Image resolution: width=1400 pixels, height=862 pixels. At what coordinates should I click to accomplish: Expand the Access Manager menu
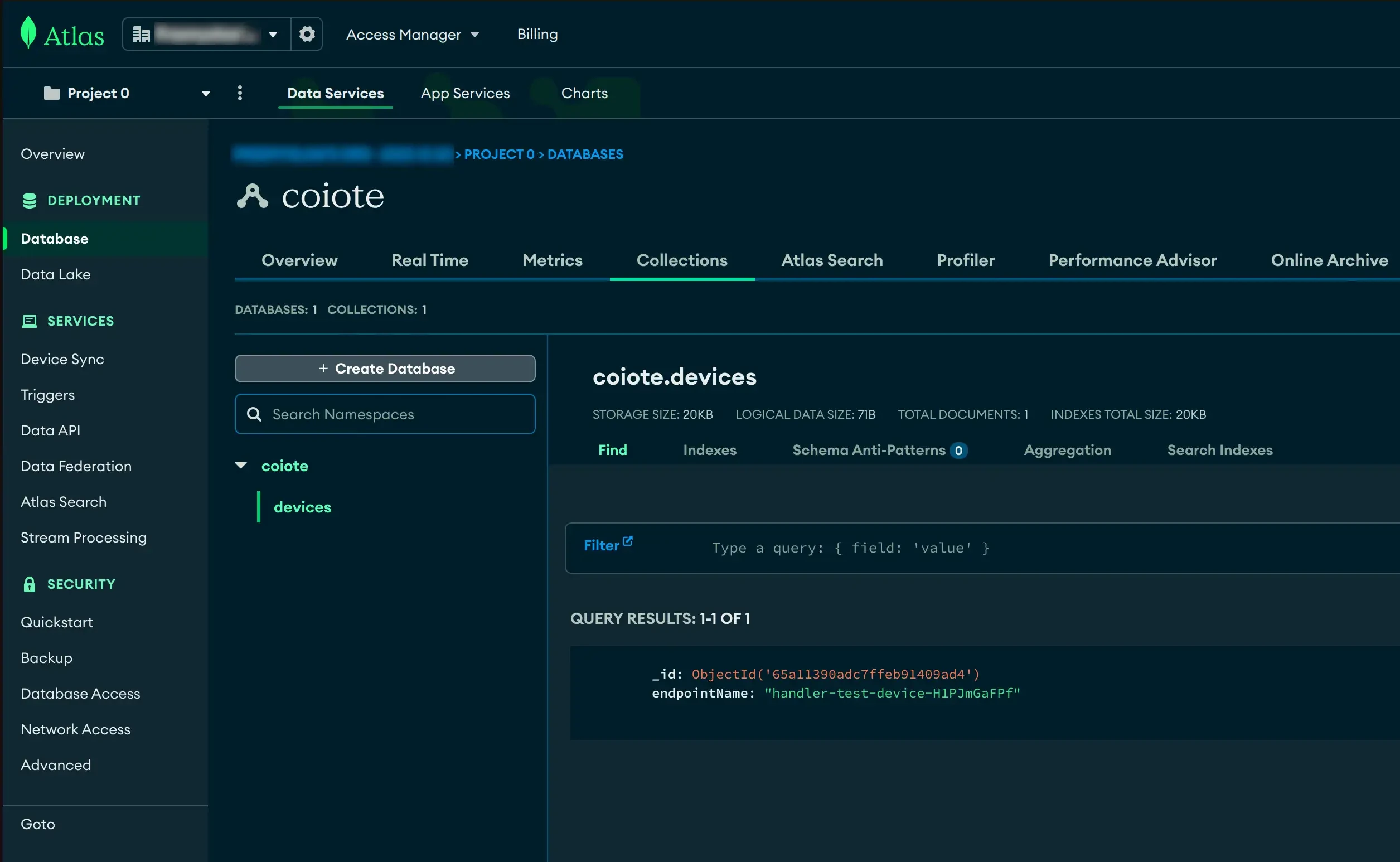point(413,35)
